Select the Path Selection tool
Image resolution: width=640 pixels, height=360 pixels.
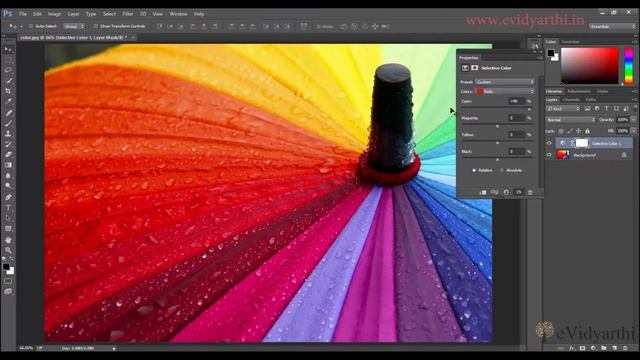pyautogui.click(x=8, y=218)
